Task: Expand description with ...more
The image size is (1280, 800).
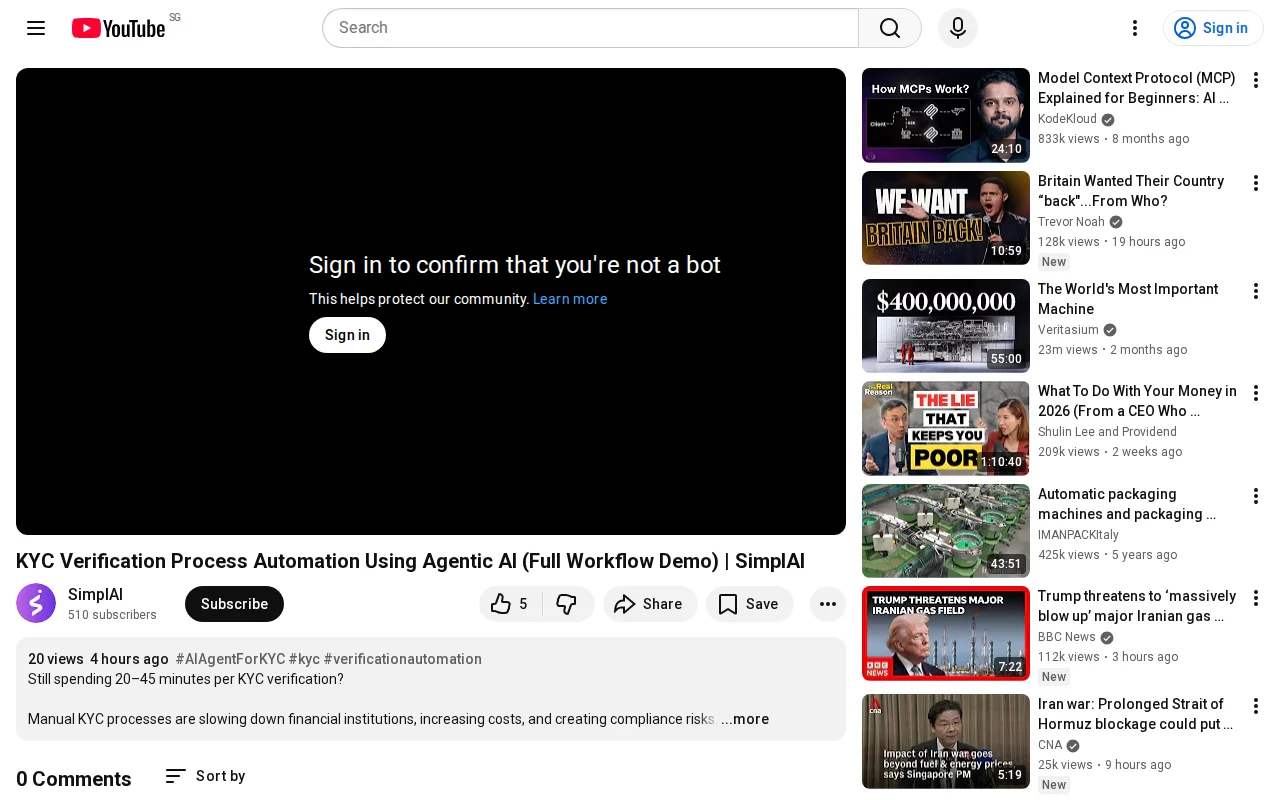Action: point(745,719)
